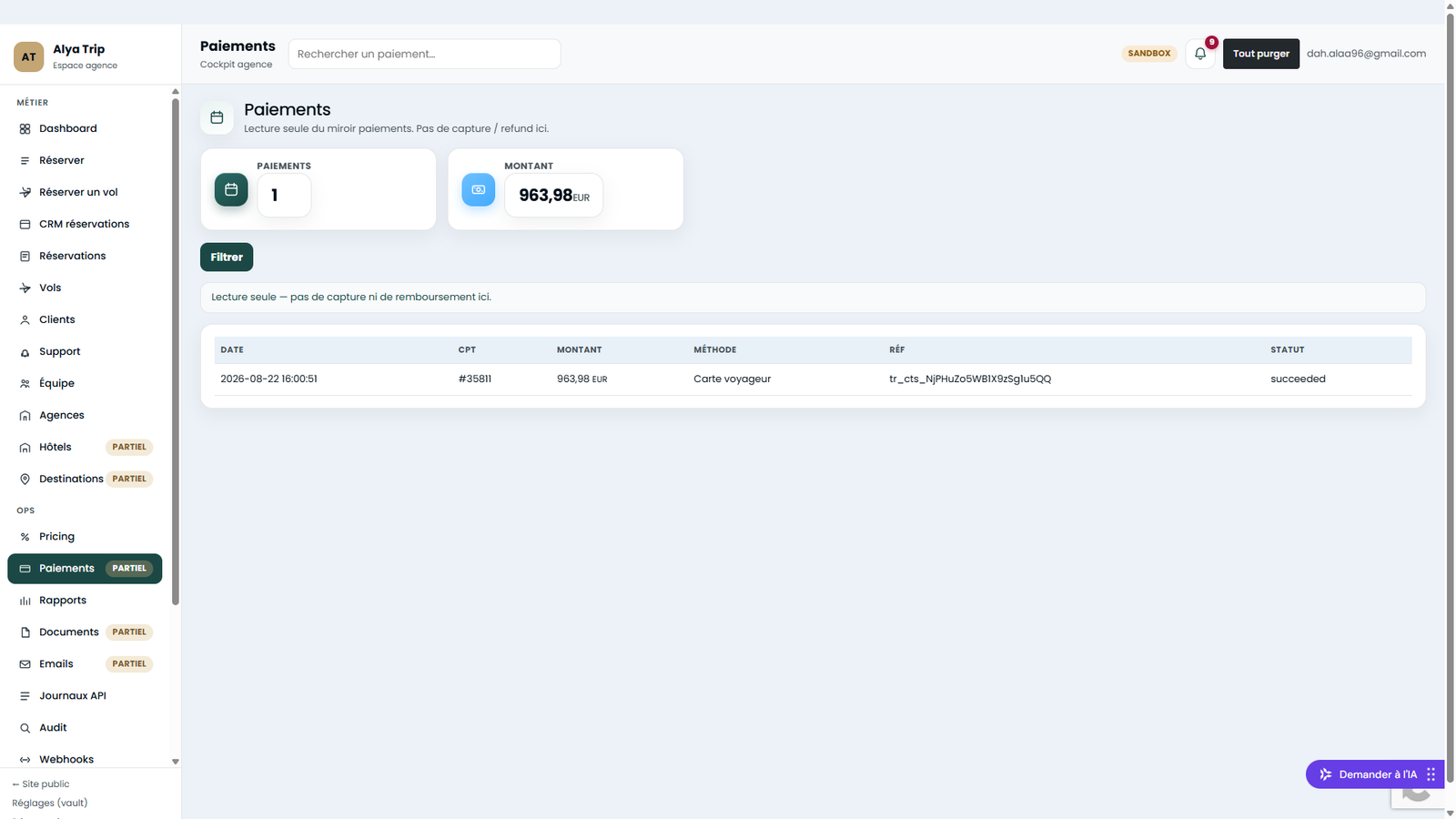Open Journaux API in sidebar
Viewport: 1456px width, 819px height.
click(x=85, y=696)
